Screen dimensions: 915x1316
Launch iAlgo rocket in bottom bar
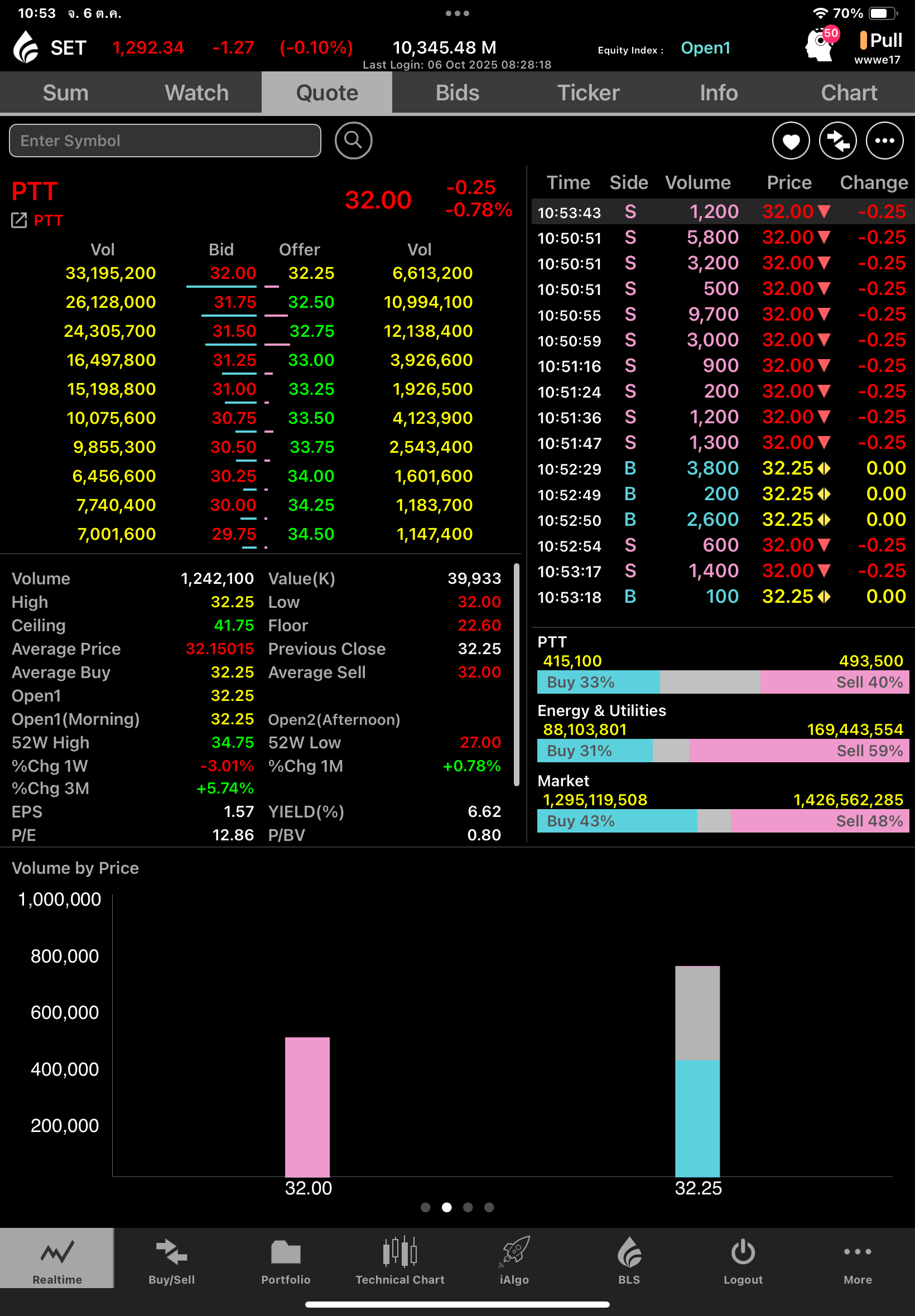tap(514, 1258)
